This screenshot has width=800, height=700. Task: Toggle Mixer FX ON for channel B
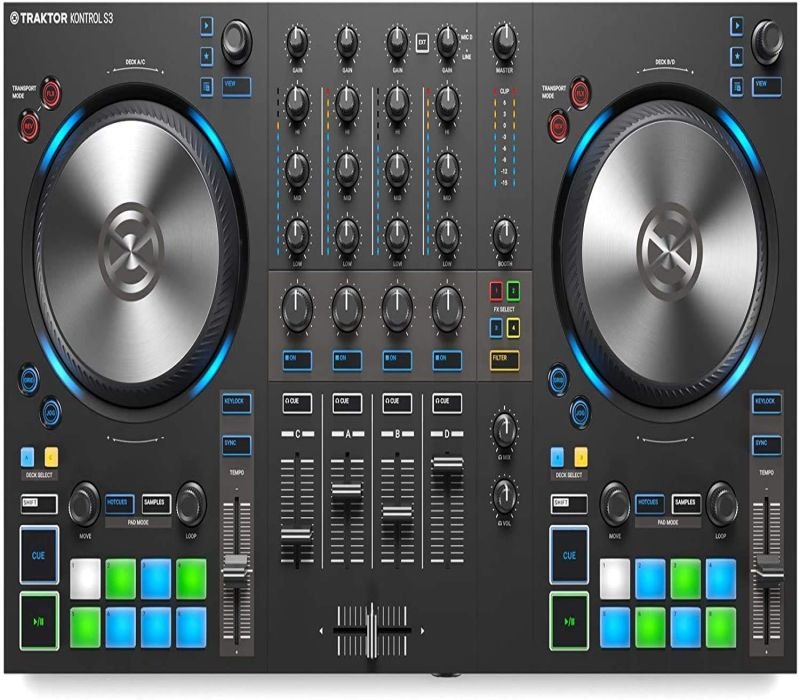click(397, 360)
